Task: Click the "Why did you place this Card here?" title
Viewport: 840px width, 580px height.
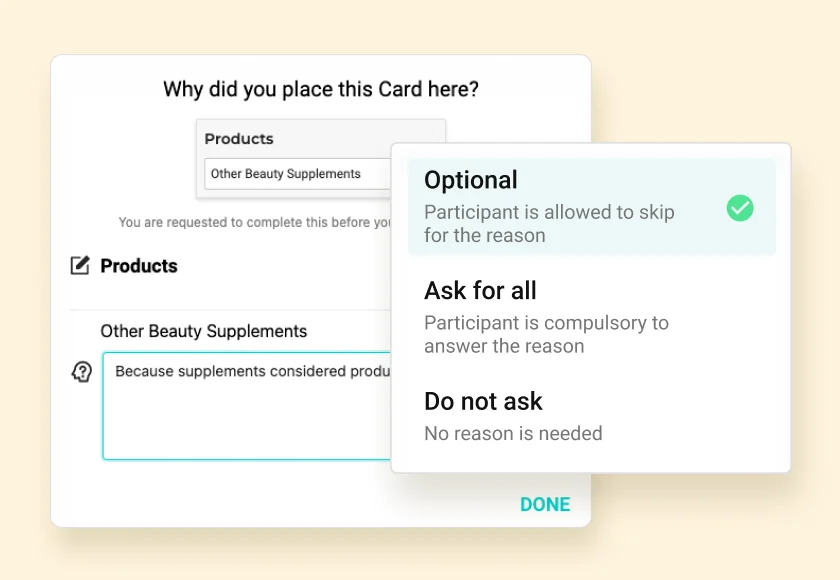Action: click(321, 89)
